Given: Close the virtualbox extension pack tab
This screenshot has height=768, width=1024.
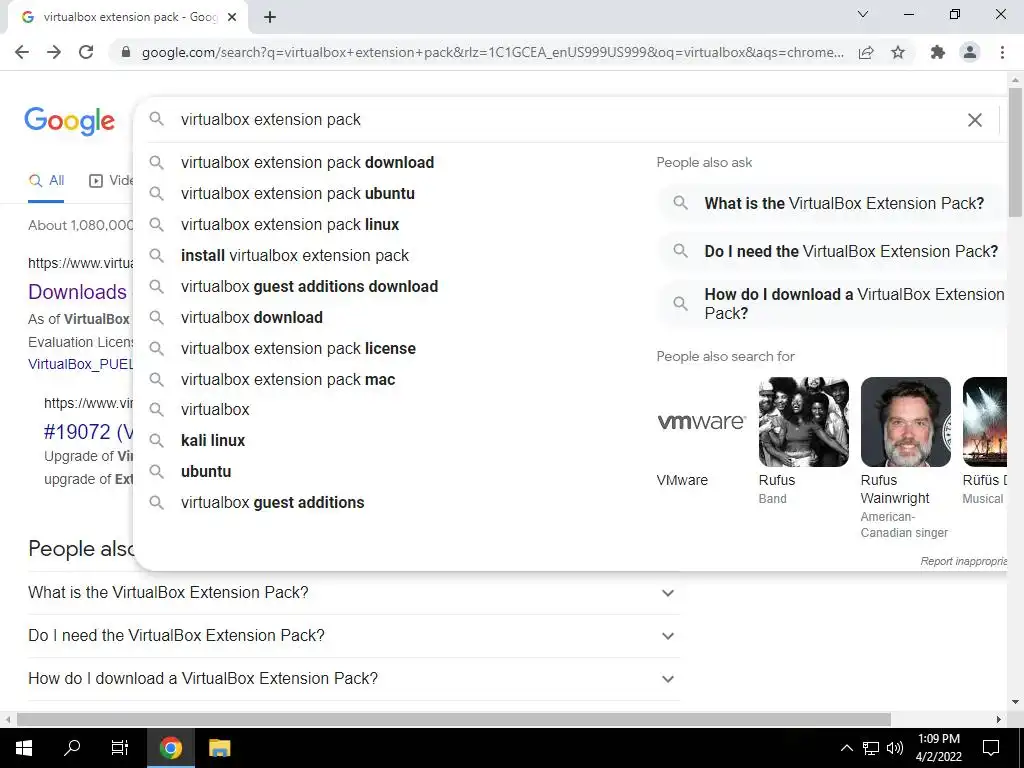Looking at the screenshot, I should point(232,17).
